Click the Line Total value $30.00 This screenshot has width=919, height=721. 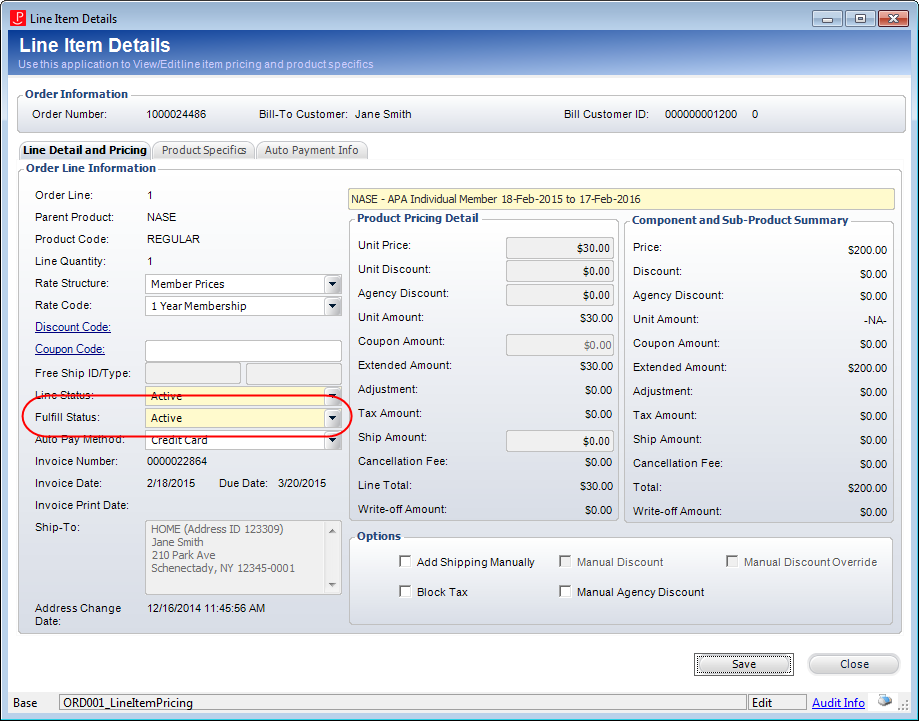tap(597, 486)
